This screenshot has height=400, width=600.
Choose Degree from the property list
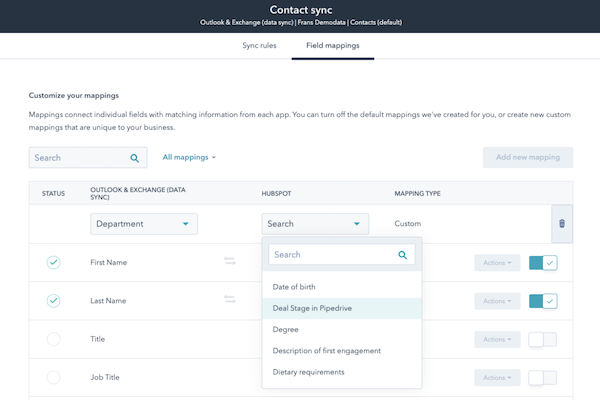342,330
